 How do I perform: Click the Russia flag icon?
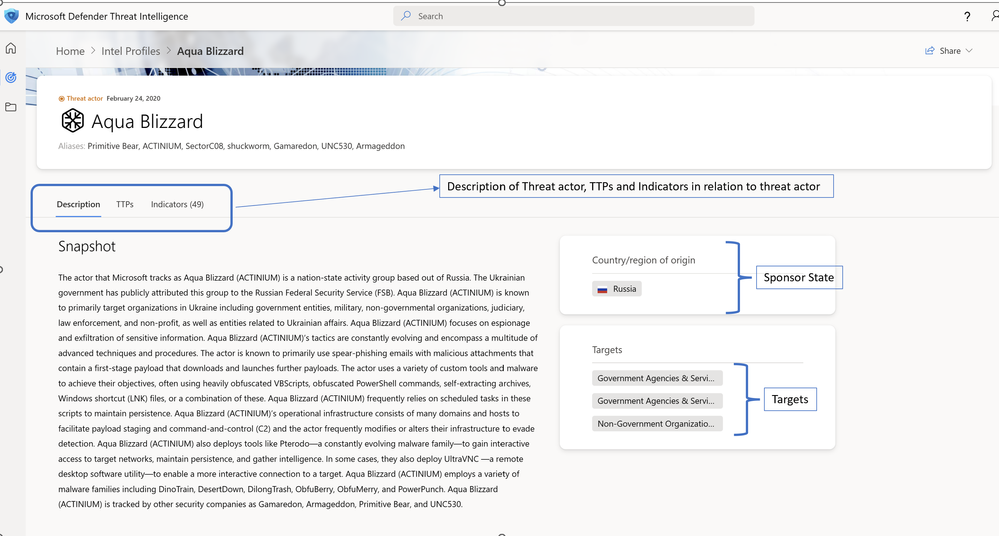602,289
